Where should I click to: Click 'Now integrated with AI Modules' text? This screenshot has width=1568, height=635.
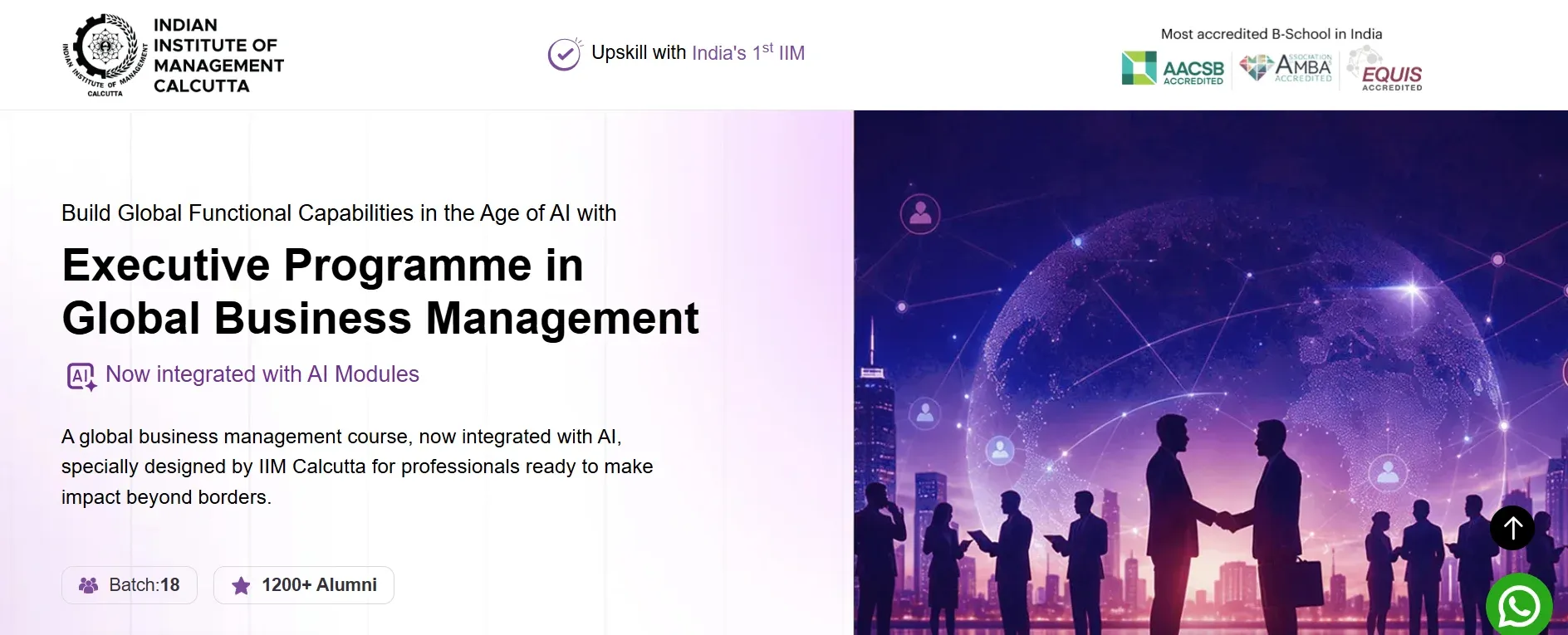click(262, 374)
